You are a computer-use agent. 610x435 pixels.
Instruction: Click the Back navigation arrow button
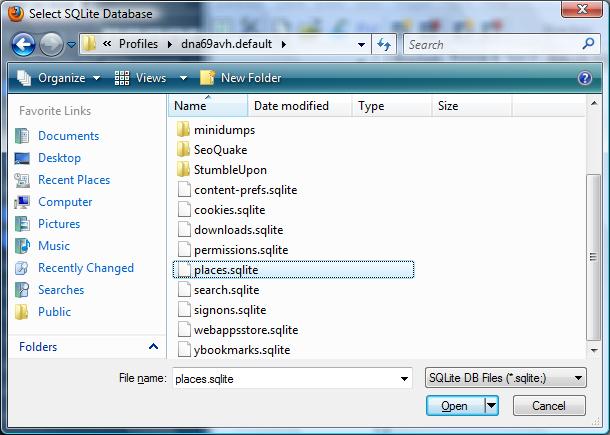click(23, 44)
